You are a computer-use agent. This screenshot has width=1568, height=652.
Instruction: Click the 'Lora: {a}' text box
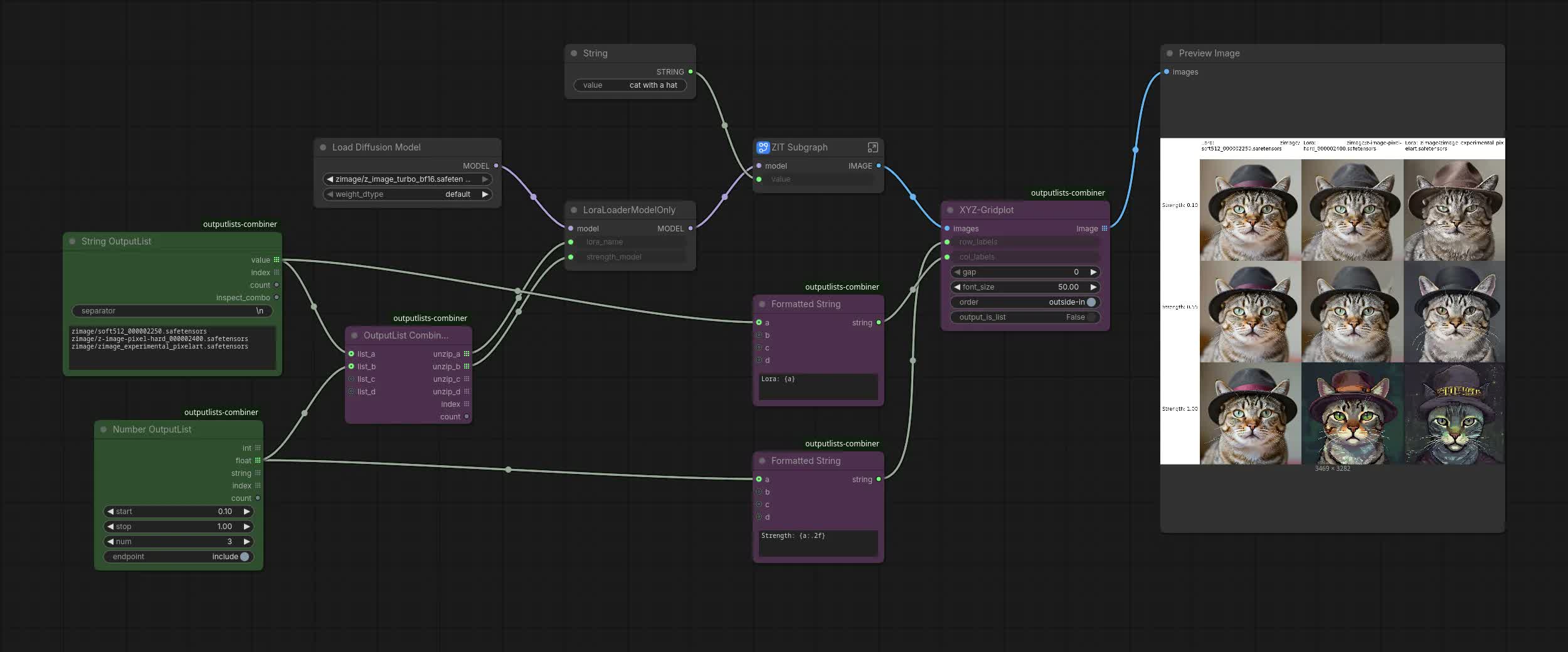pos(818,386)
